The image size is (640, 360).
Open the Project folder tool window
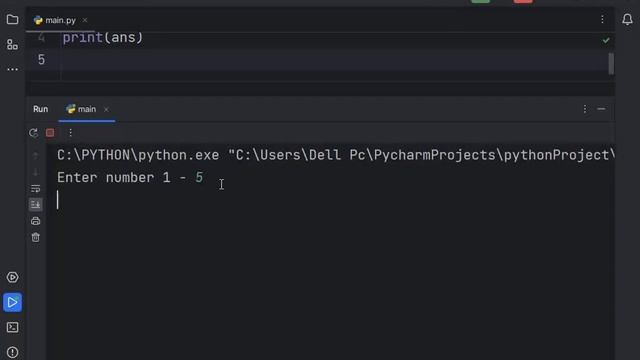tap(12, 20)
